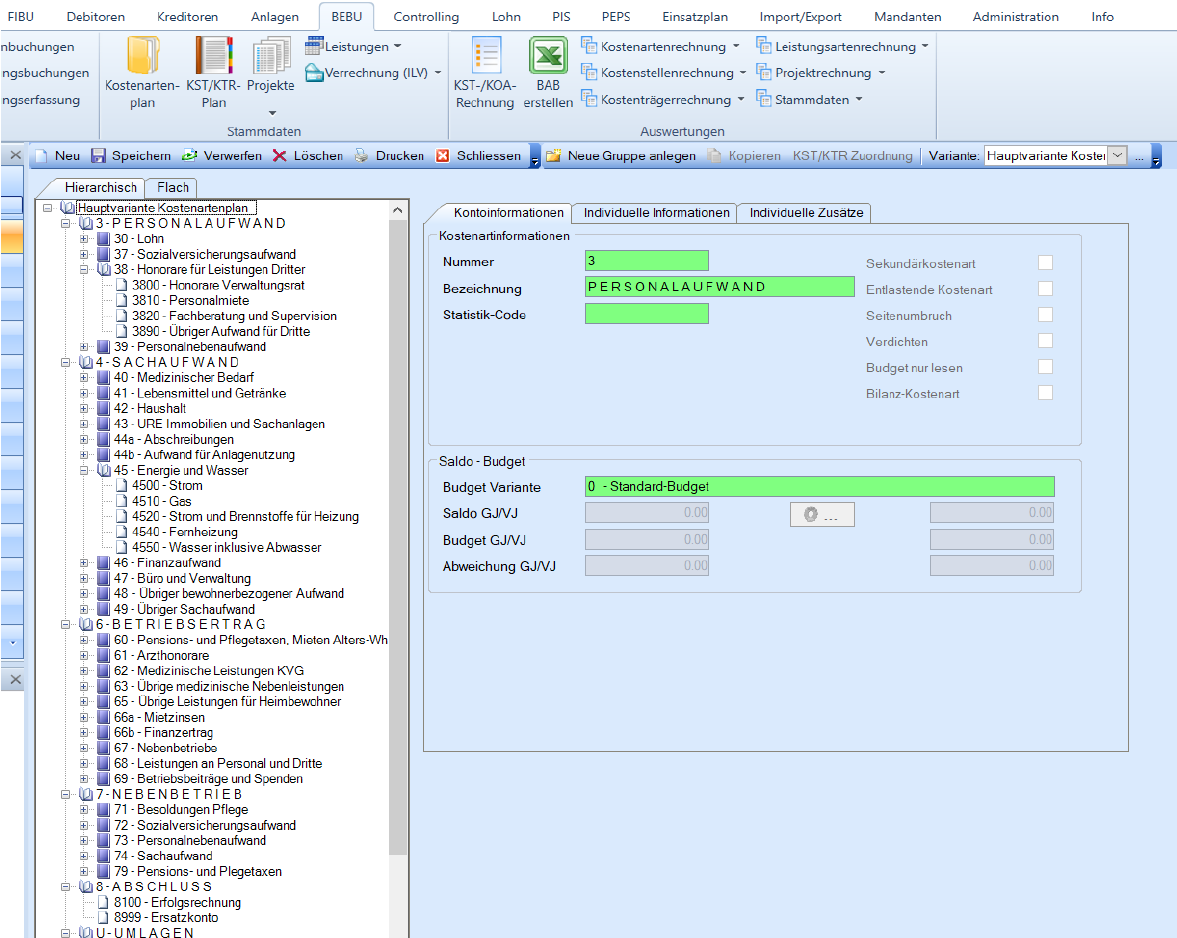Click the Schliessen button
This screenshot has height=938, width=1177.
pyautogui.click(x=479, y=156)
